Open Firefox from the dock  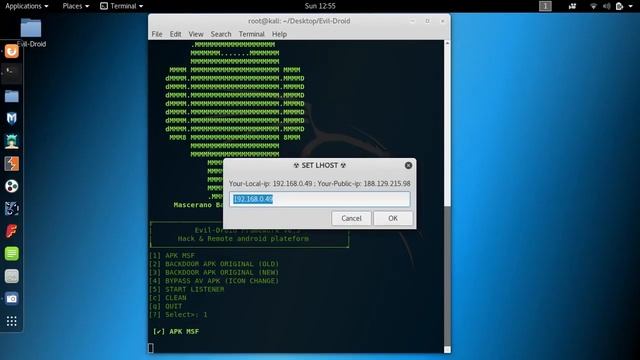pos(11,51)
